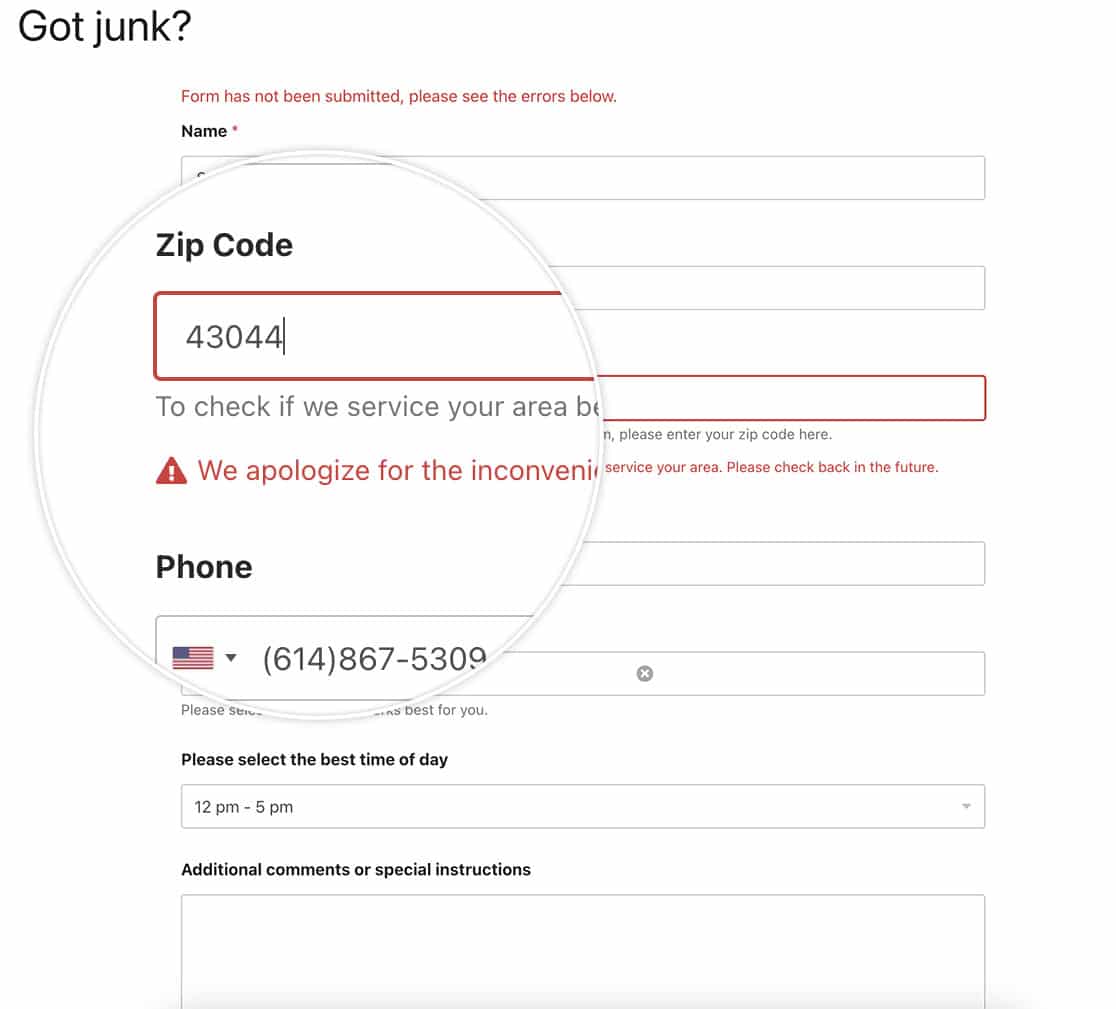
Task: Click the "Got junk?" page heading
Action: point(101,27)
